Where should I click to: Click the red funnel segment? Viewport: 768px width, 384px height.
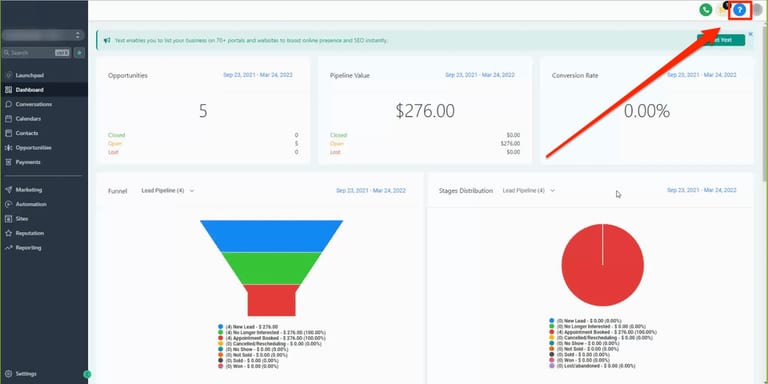point(271,300)
